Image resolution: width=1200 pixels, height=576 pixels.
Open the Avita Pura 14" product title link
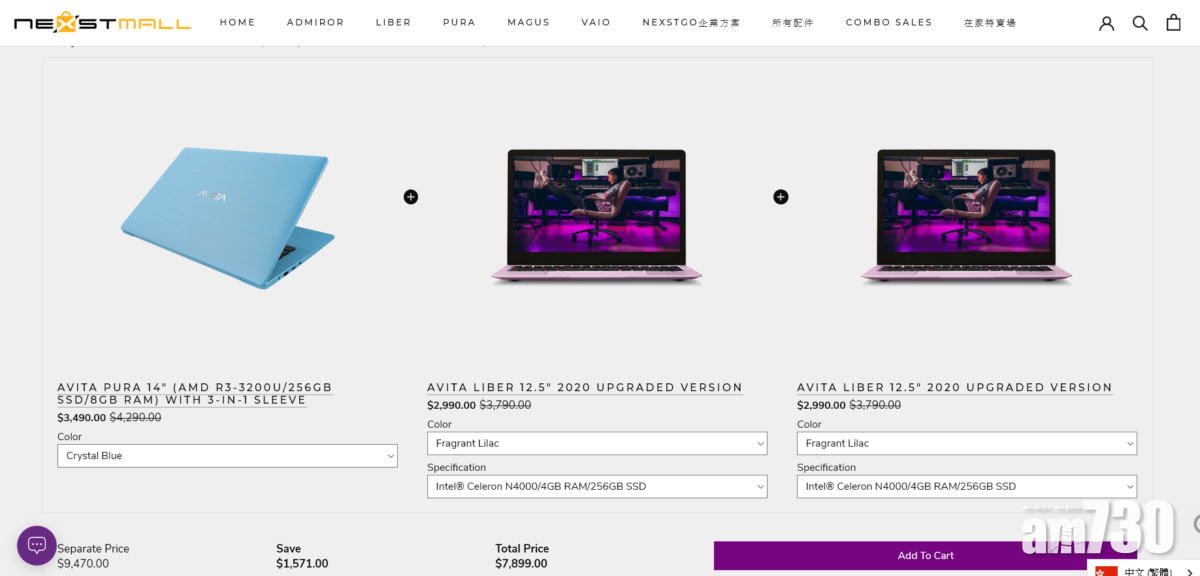(x=195, y=394)
